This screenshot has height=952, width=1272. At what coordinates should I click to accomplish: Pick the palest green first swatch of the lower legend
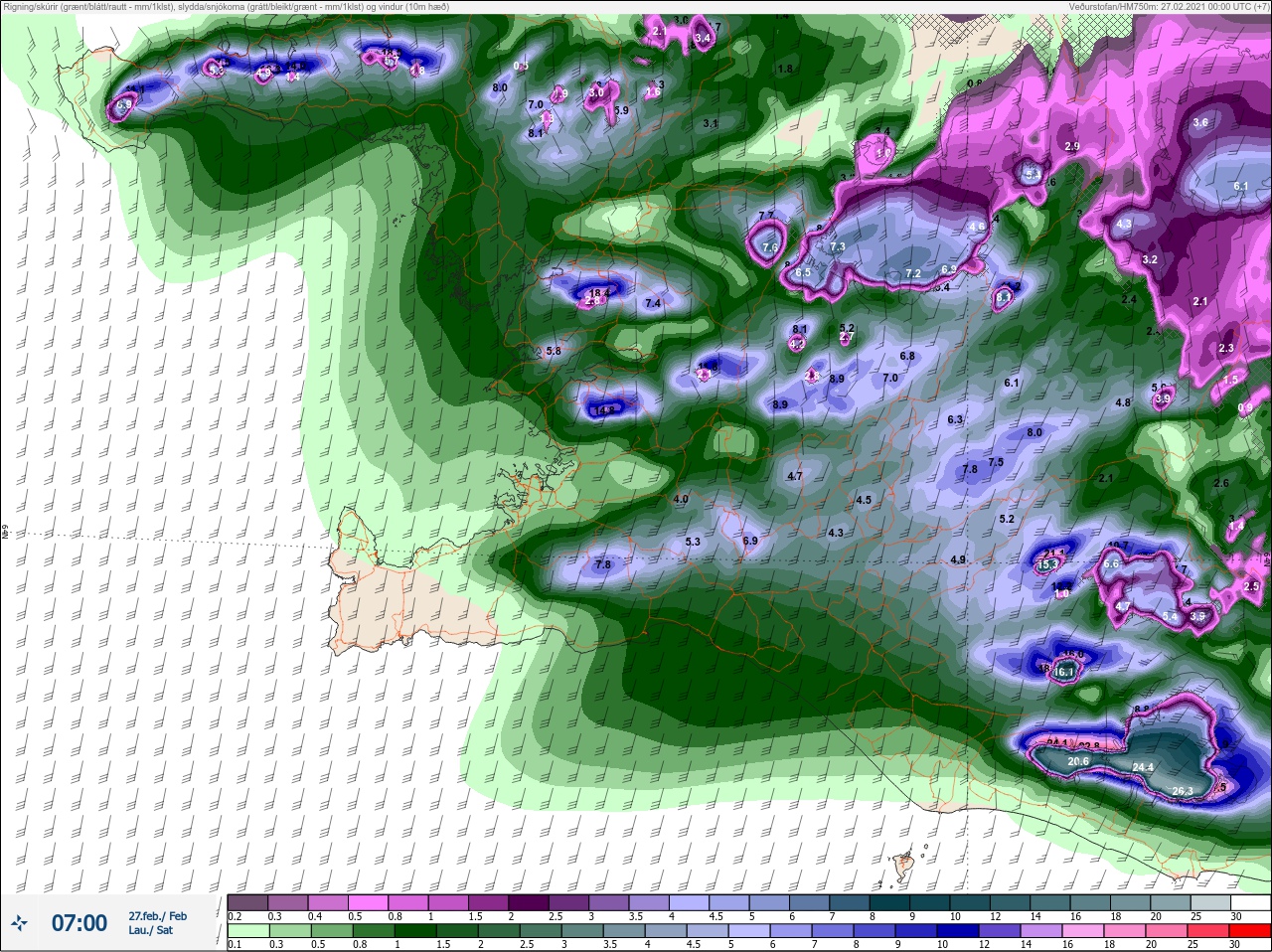tap(247, 930)
